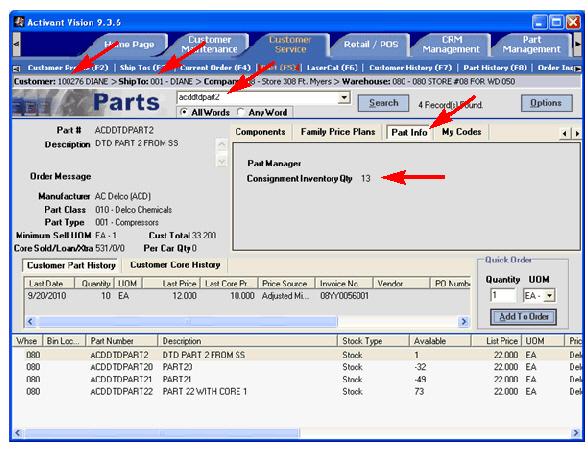
Task: Click into the part search text box
Action: point(257,97)
